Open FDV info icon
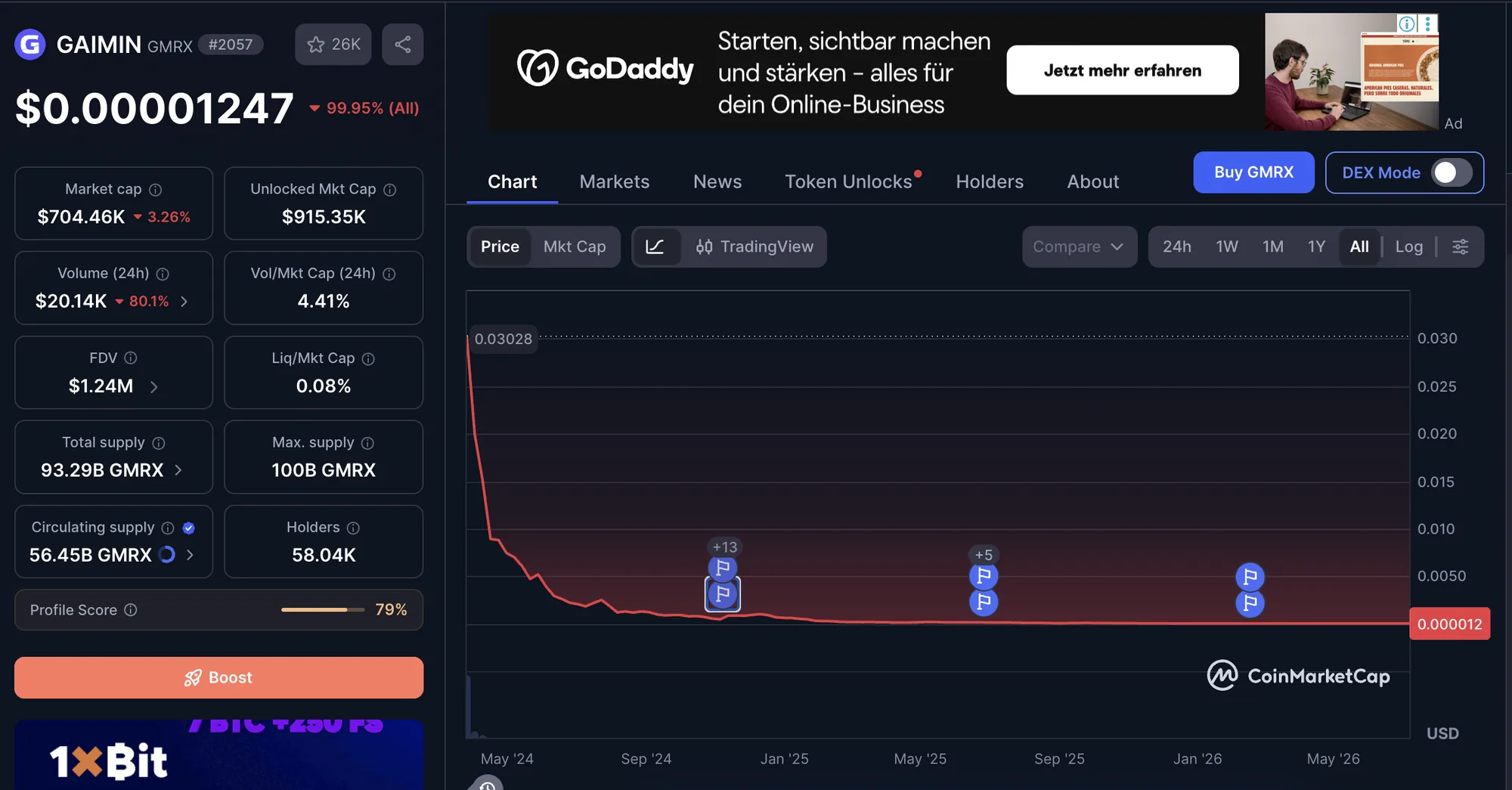 (x=131, y=358)
